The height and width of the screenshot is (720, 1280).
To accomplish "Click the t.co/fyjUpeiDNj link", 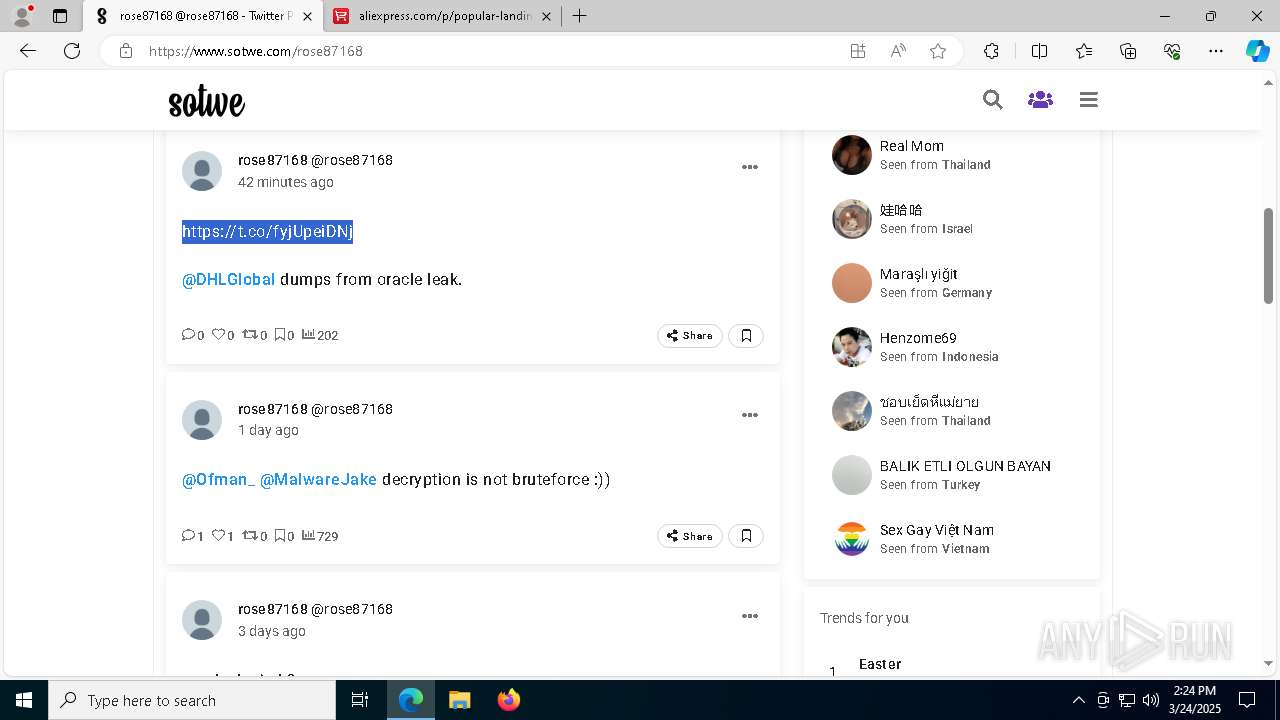I will 267,232.
